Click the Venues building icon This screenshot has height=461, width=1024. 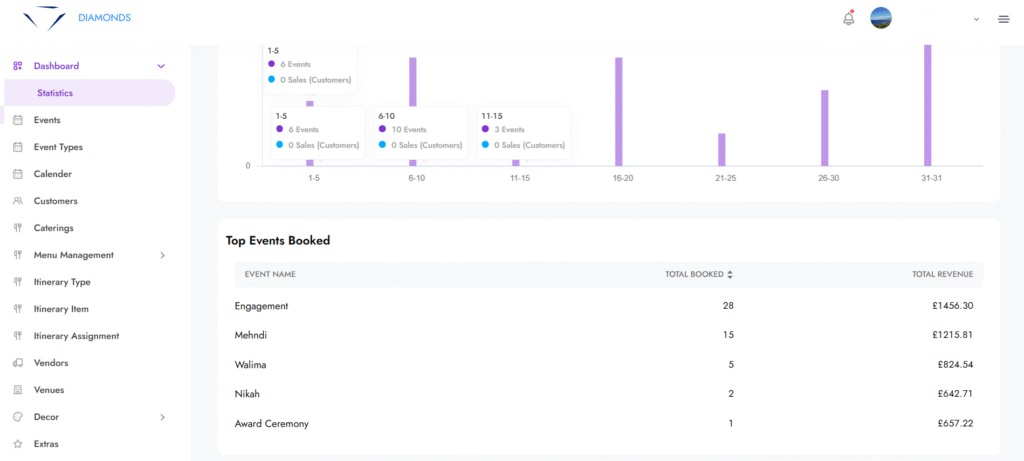pyautogui.click(x=18, y=390)
